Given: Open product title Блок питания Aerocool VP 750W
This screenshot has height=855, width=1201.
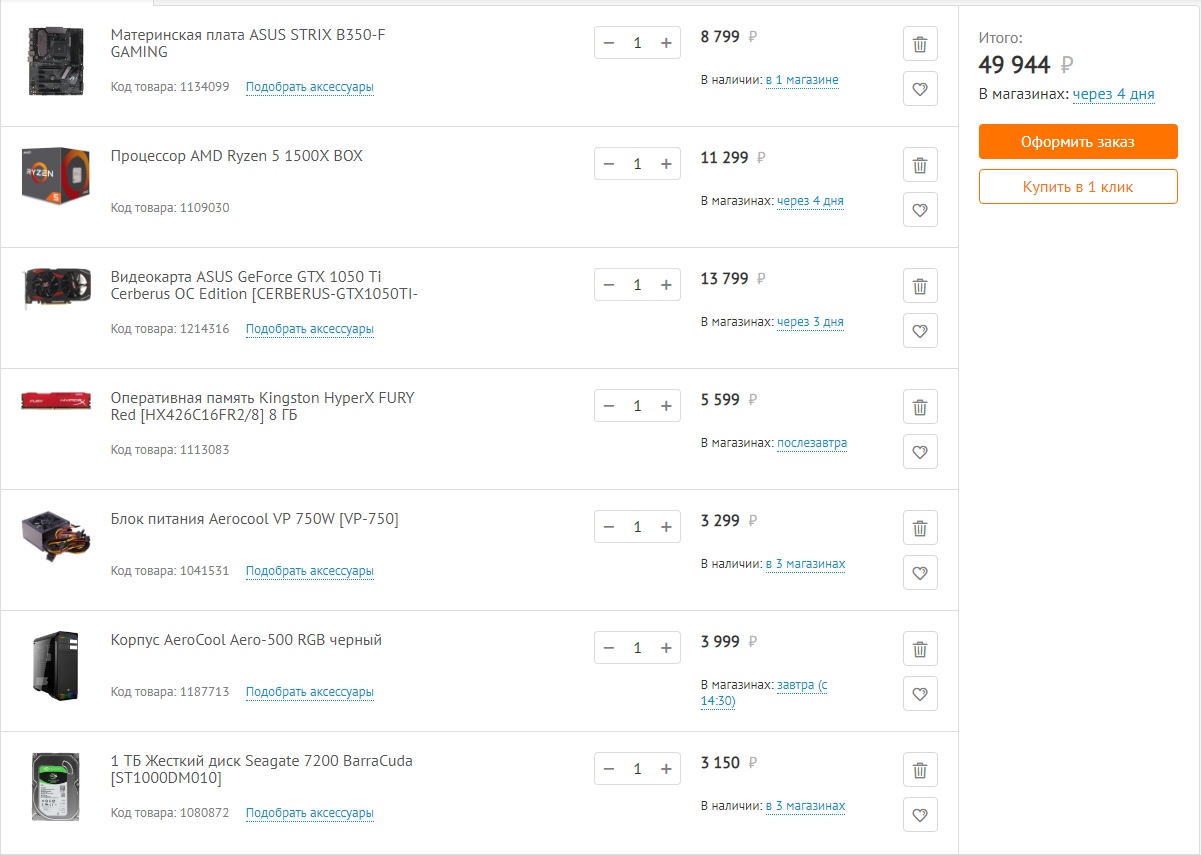Looking at the screenshot, I should (254, 519).
